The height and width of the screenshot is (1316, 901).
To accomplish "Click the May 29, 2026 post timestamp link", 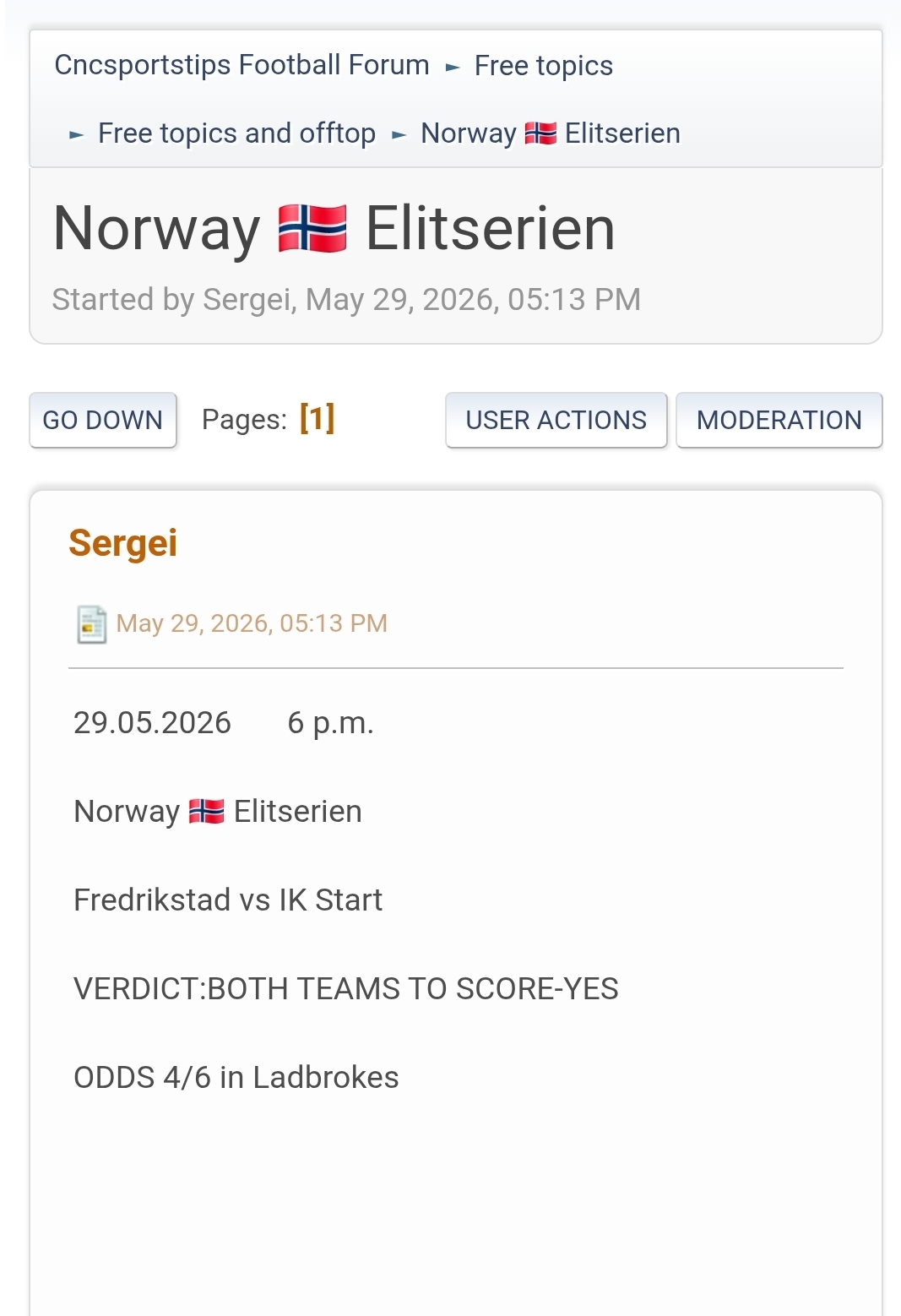I will click(x=252, y=623).
